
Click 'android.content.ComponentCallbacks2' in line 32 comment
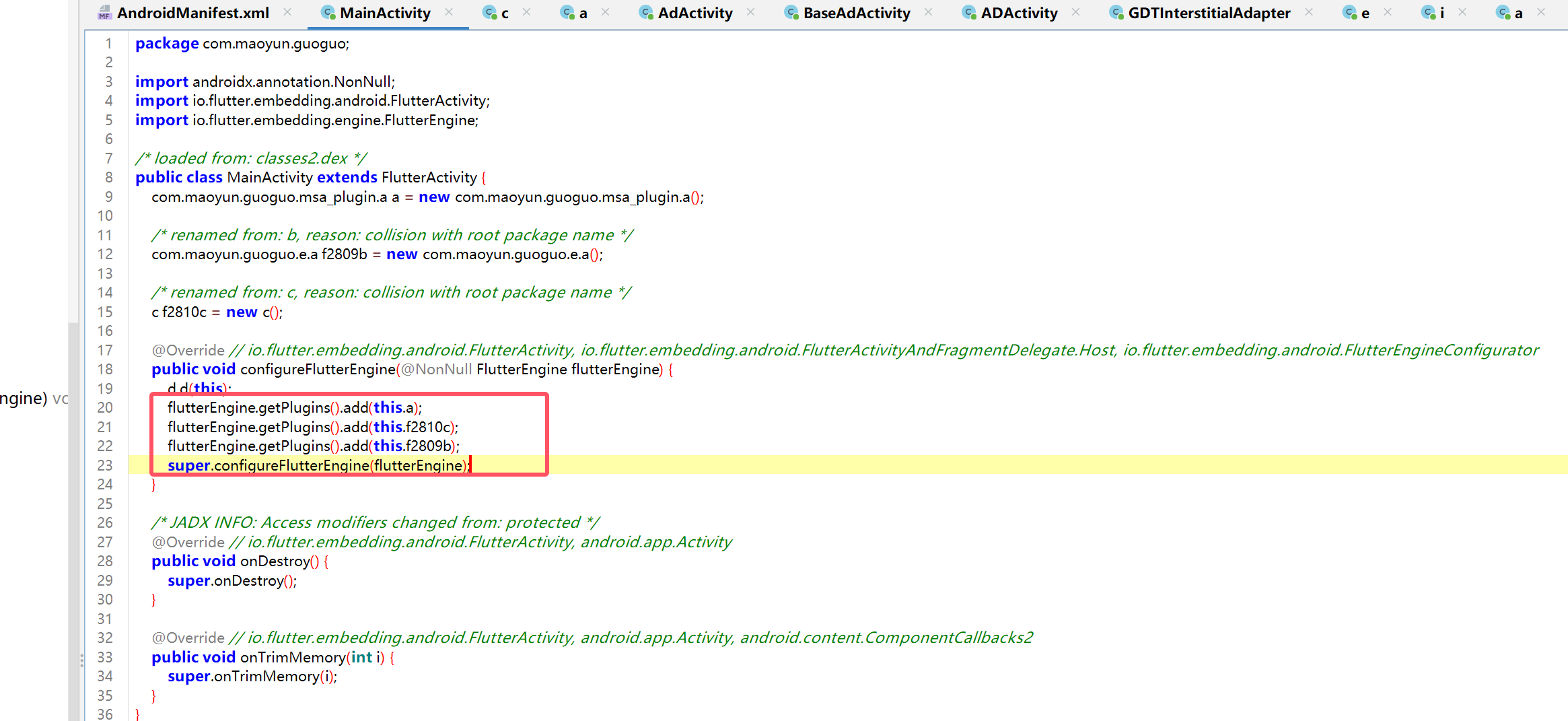point(886,638)
